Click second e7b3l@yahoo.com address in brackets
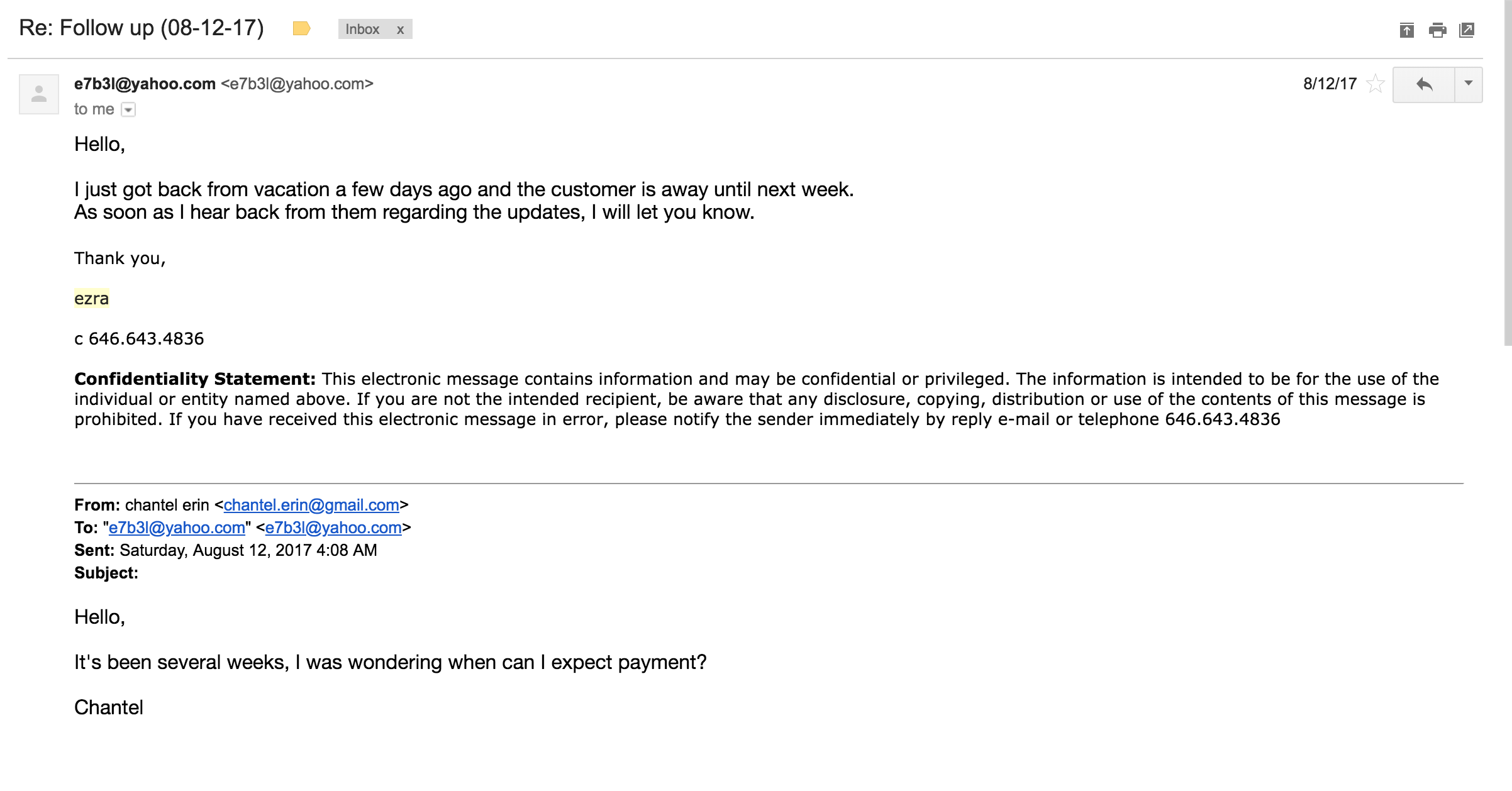 click(333, 528)
